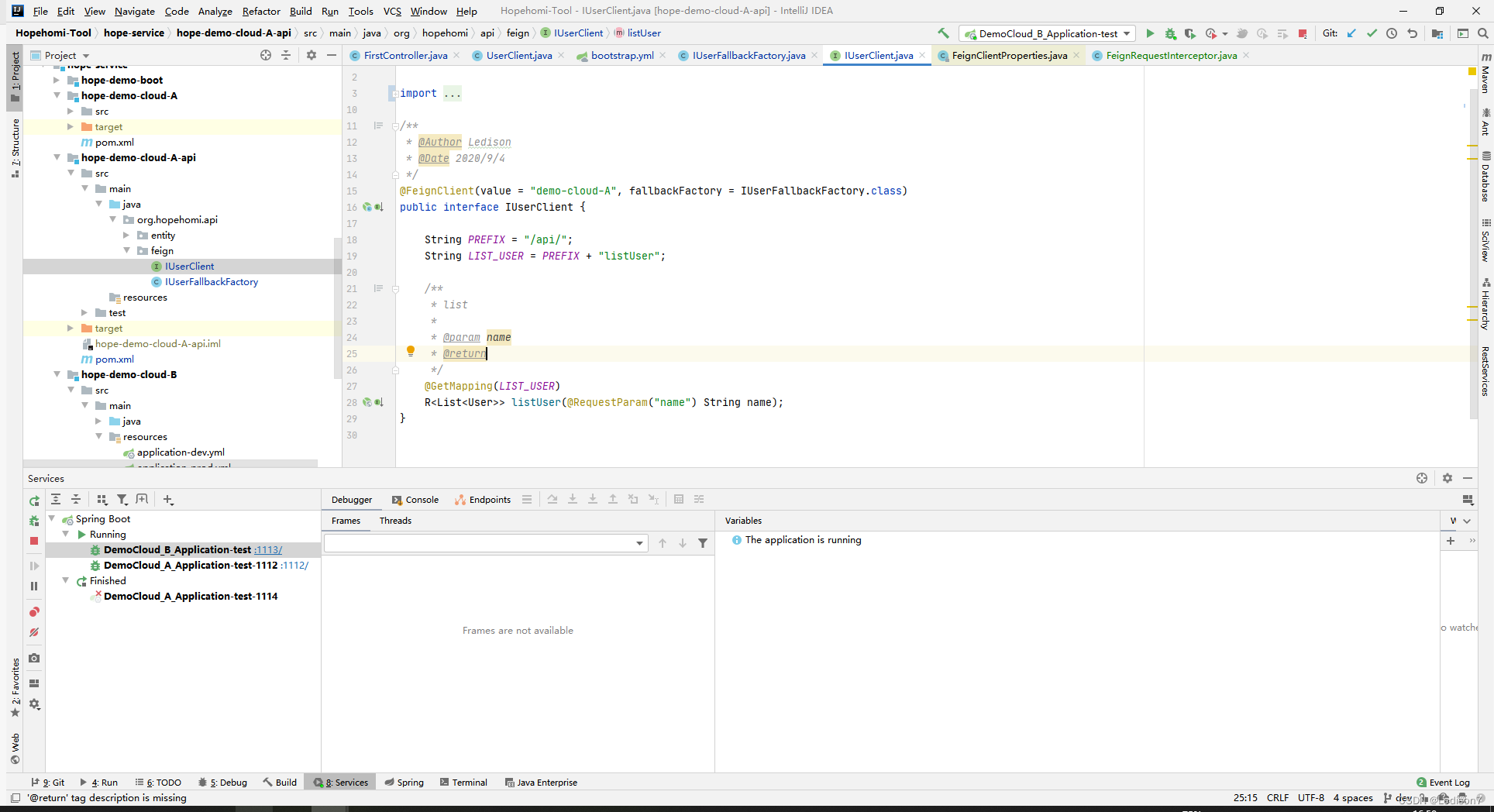This screenshot has height=812, width=1494.
Task: Open VCS menu
Action: [x=392, y=11]
